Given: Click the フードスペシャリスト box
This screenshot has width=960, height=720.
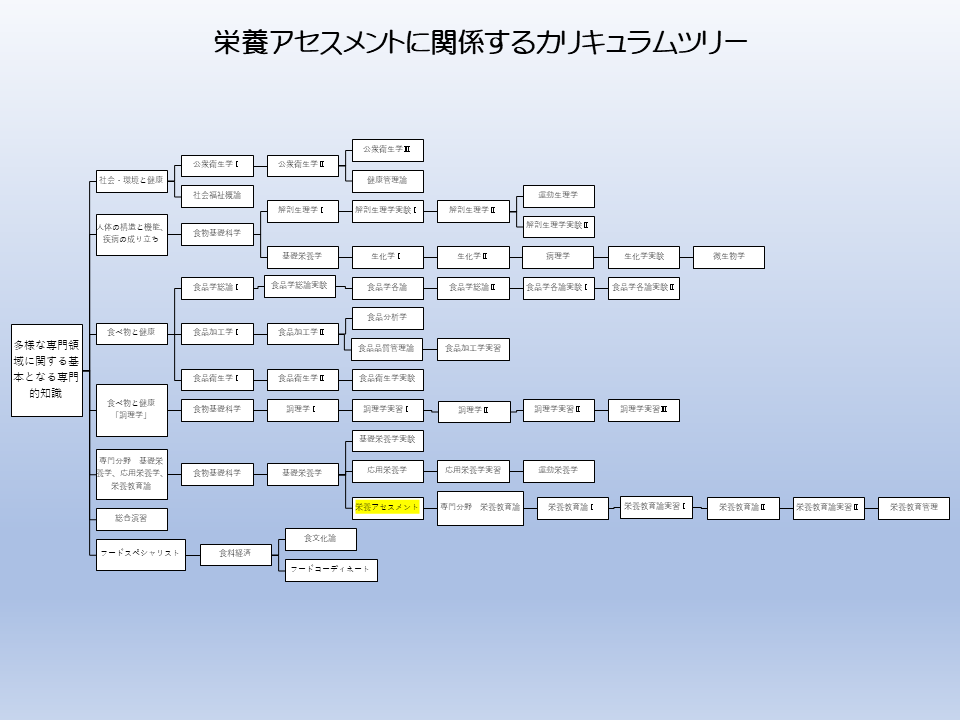Looking at the screenshot, I should point(141,554).
